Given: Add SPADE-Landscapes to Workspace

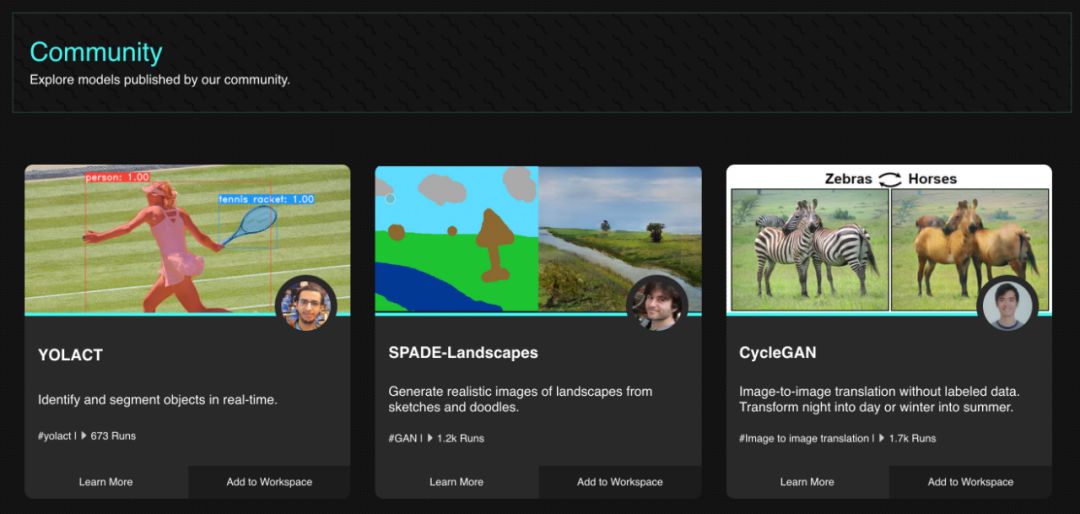Looking at the screenshot, I should 620,482.
